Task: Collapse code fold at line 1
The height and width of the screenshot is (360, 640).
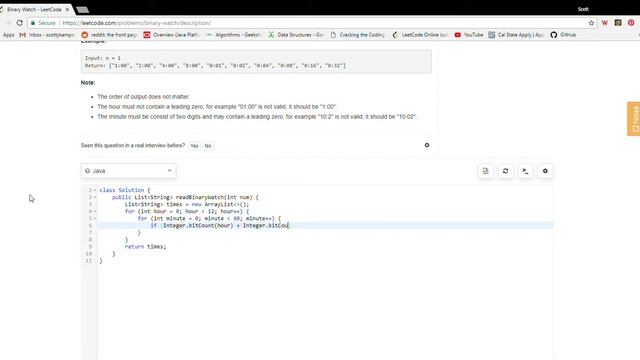Action: [x=95, y=190]
